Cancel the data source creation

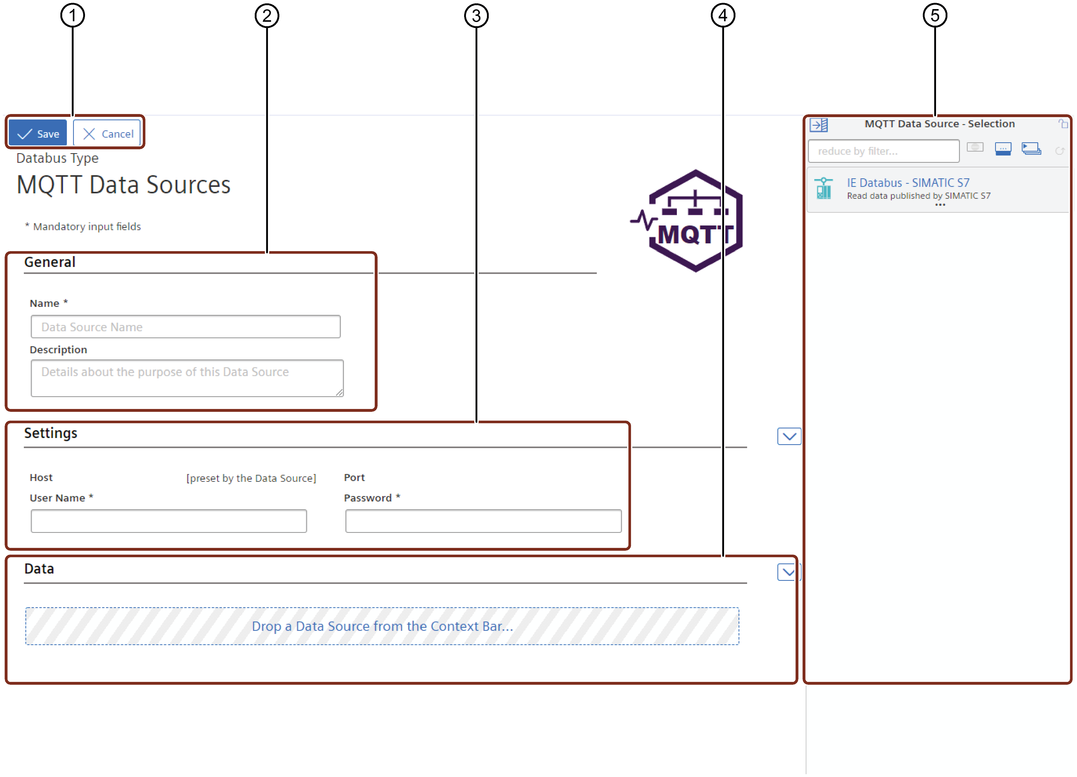pyautogui.click(x=107, y=133)
